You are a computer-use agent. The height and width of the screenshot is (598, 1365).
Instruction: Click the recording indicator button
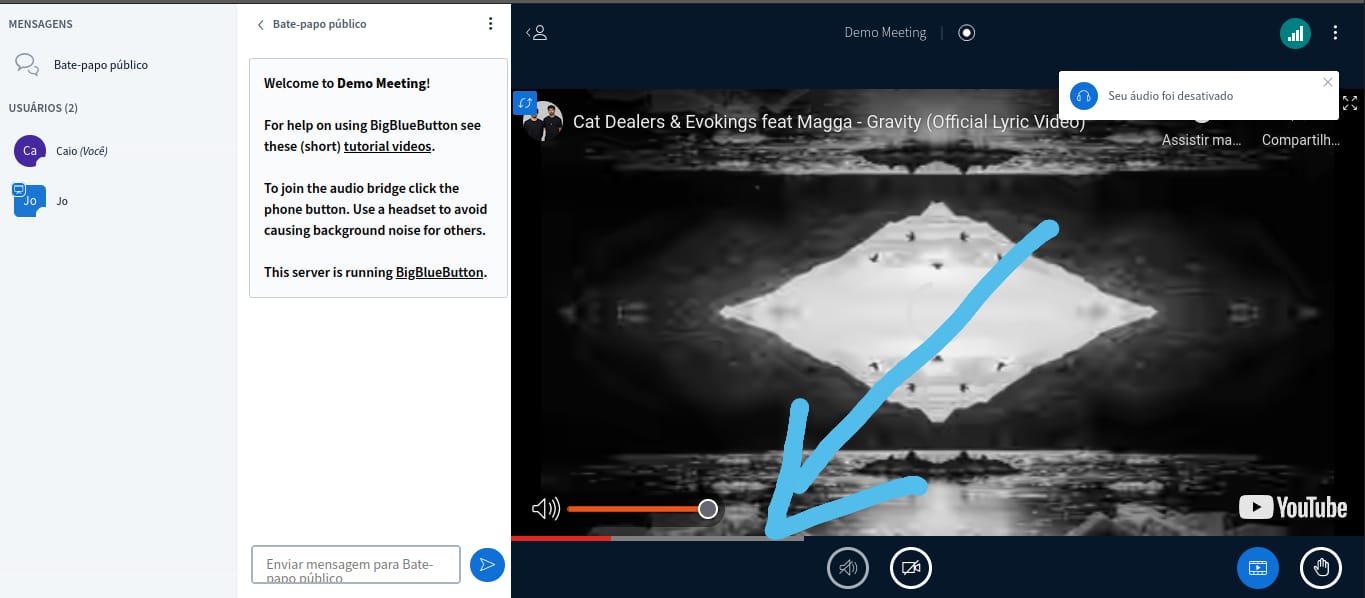tap(966, 33)
